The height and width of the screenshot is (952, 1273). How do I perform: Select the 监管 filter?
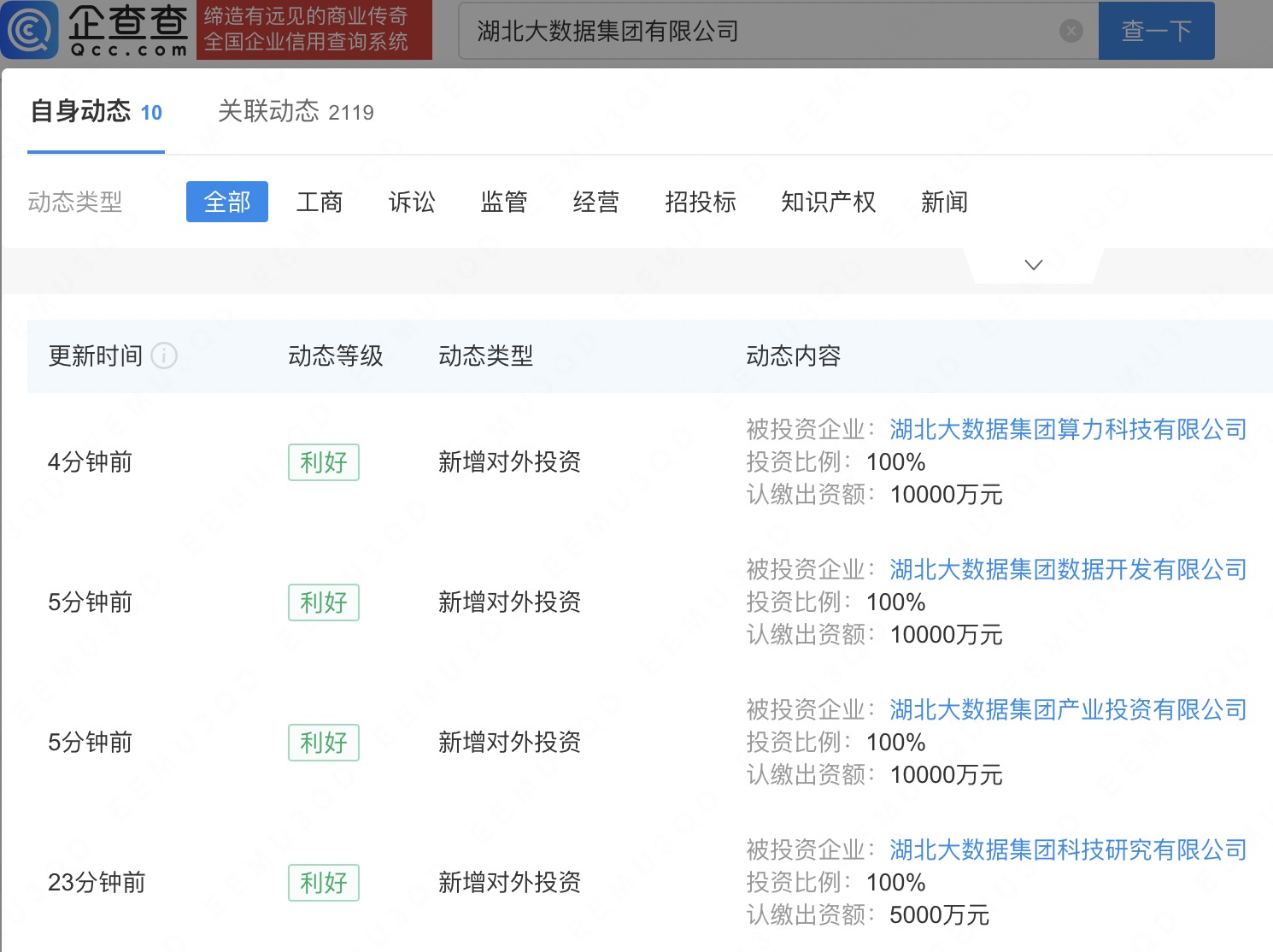pyautogui.click(x=504, y=202)
